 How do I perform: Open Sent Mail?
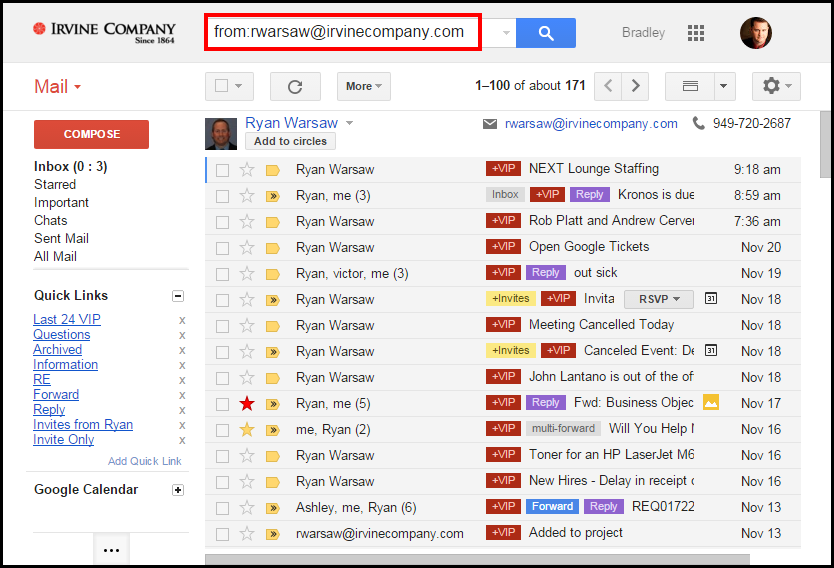click(61, 239)
